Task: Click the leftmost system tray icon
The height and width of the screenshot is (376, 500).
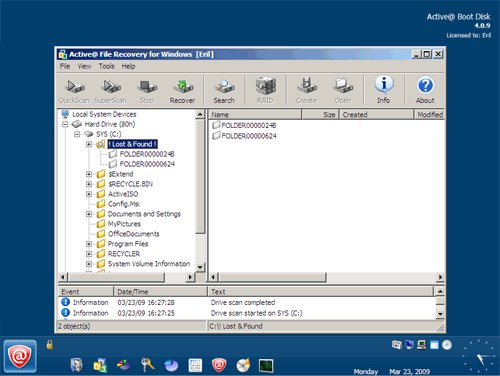Action: (397, 345)
